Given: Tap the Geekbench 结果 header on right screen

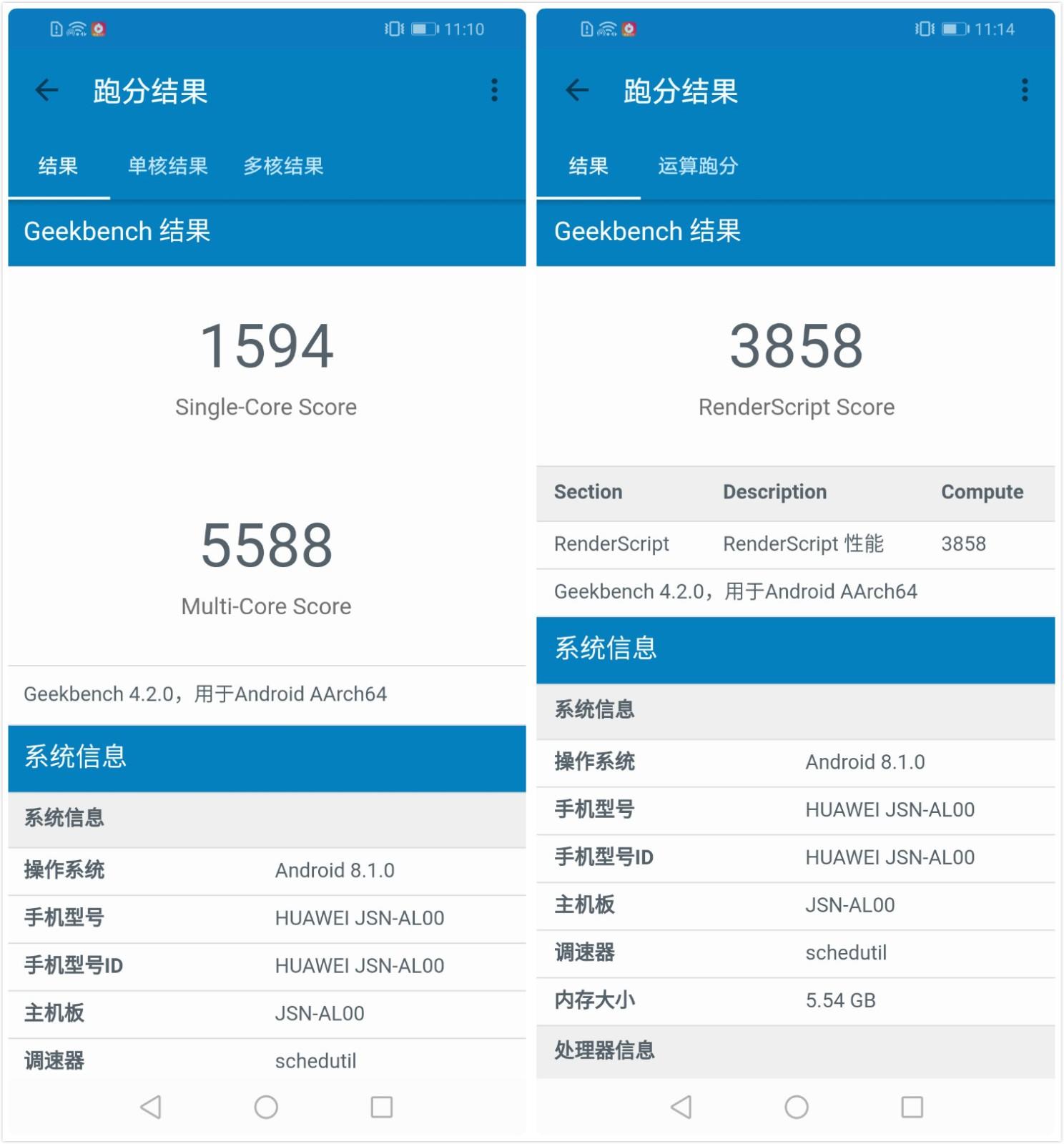Looking at the screenshot, I should (796, 232).
